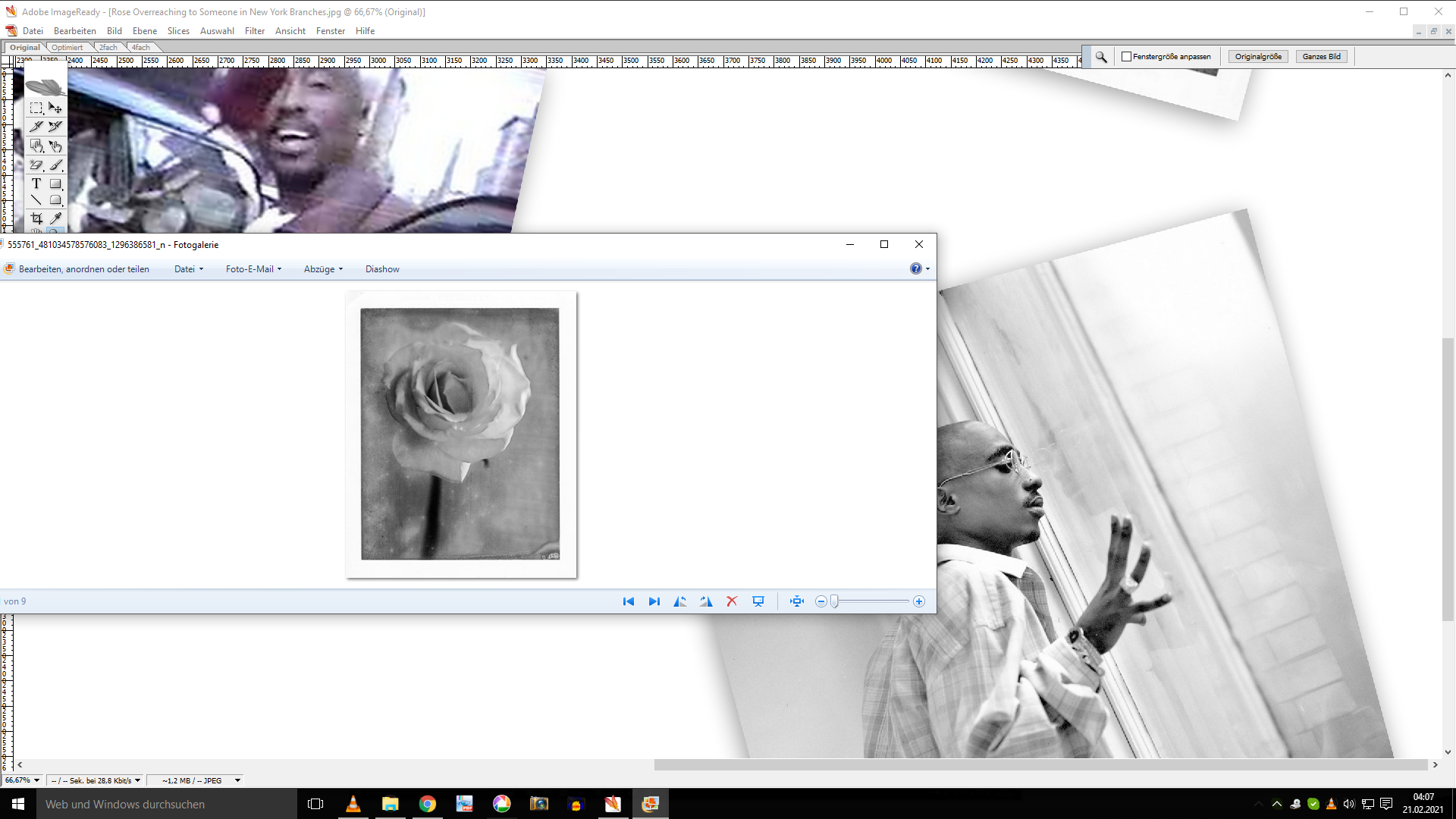The image size is (1456, 819).
Task: Click Bearbeiten, anordnen oder teilen
Action: coord(77,269)
